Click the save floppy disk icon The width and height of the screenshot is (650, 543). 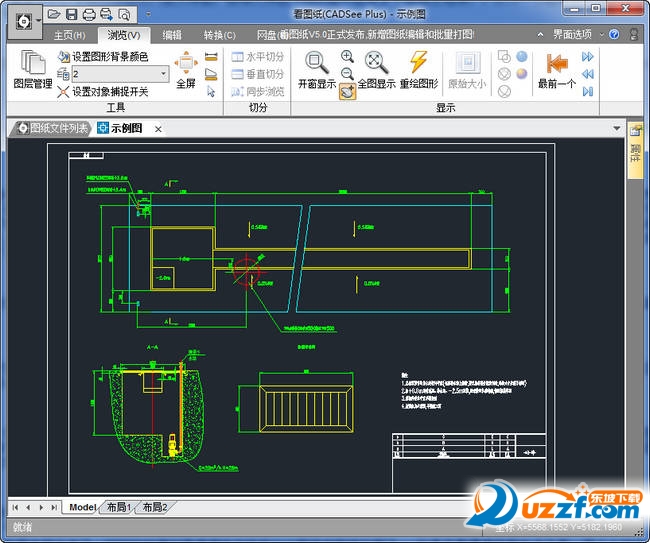[71, 15]
